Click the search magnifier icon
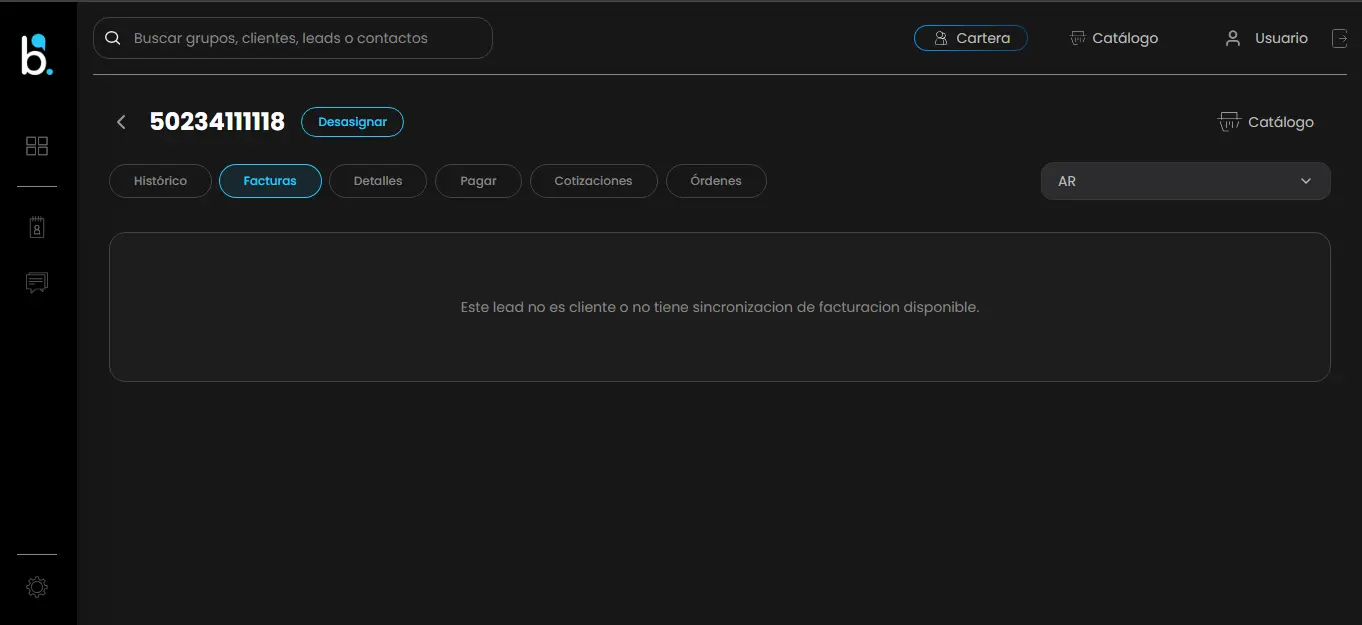 (113, 38)
